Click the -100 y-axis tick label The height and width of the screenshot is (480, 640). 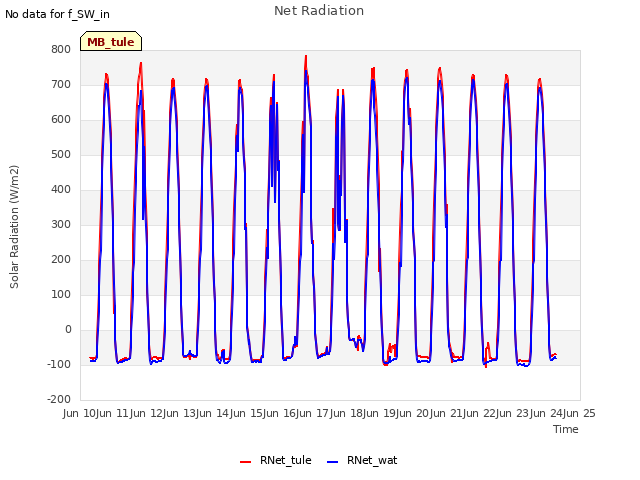click(x=59, y=364)
